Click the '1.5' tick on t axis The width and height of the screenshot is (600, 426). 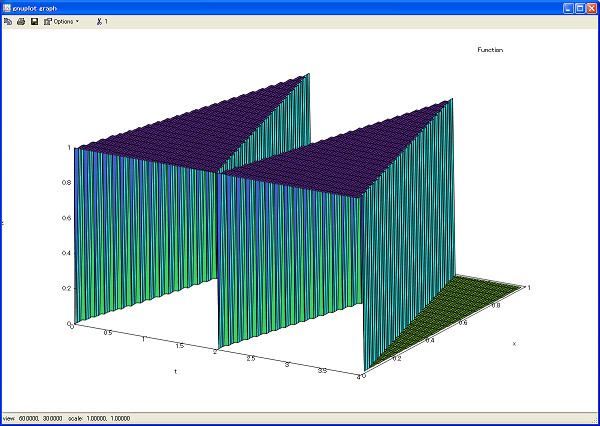click(x=179, y=346)
